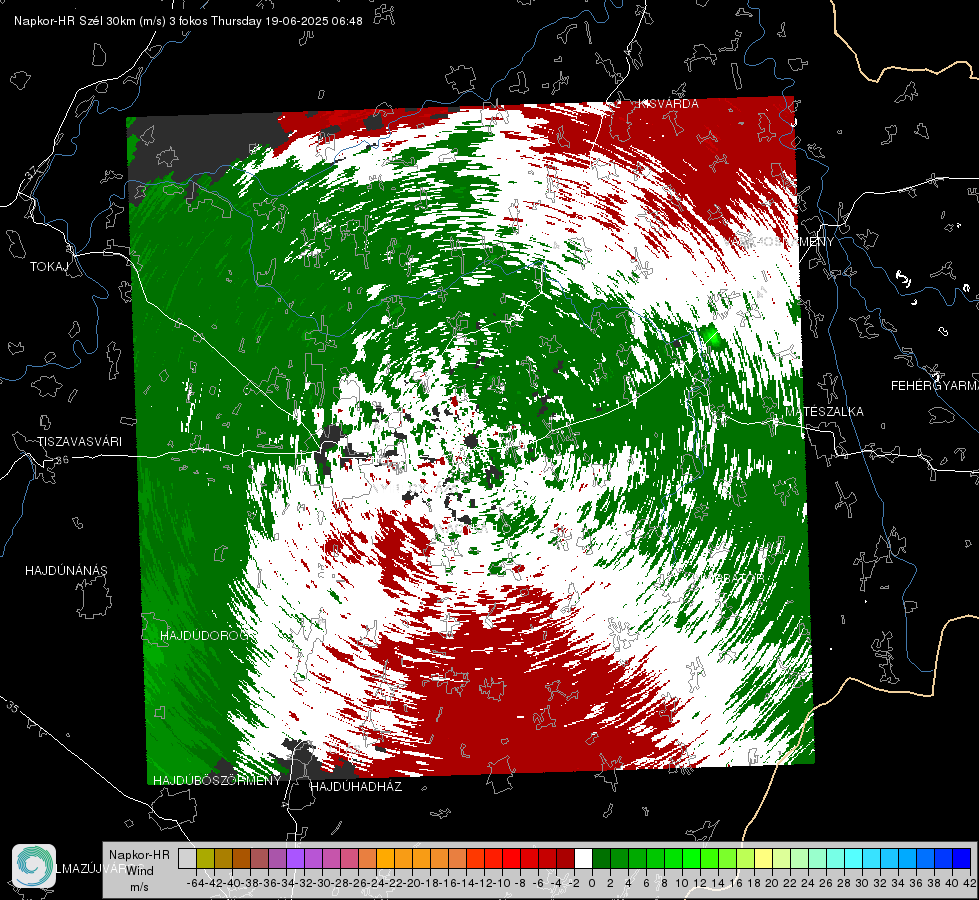Click road number 35 at the lower left
Image resolution: width=979 pixels, height=900 pixels.
point(12,707)
